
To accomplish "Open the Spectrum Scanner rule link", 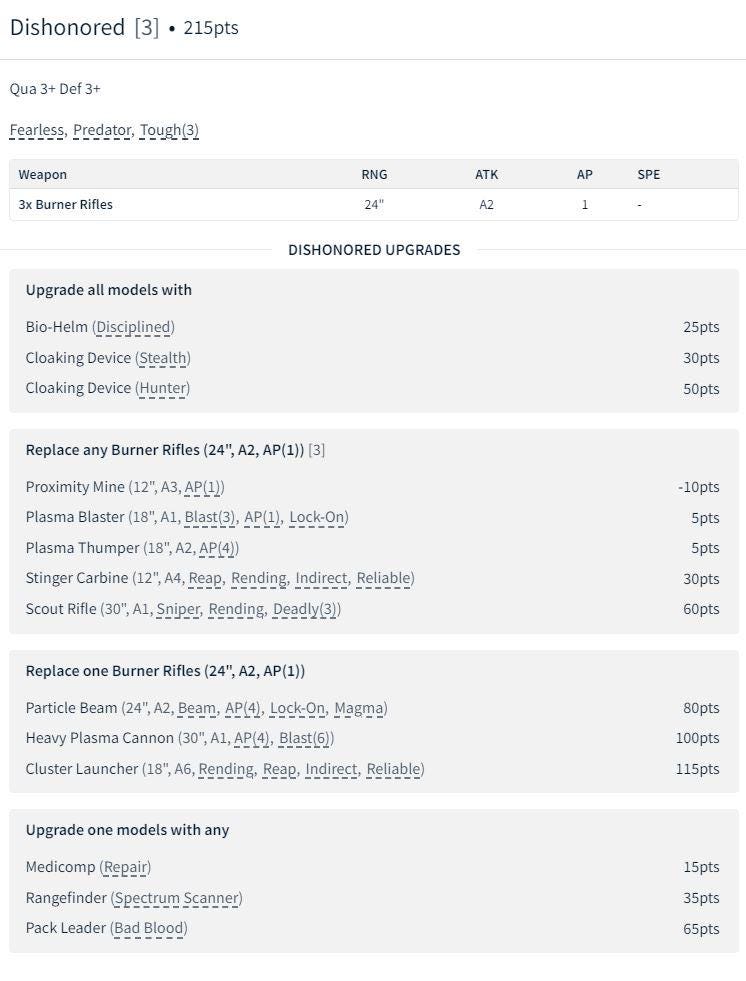I will click(x=177, y=898).
